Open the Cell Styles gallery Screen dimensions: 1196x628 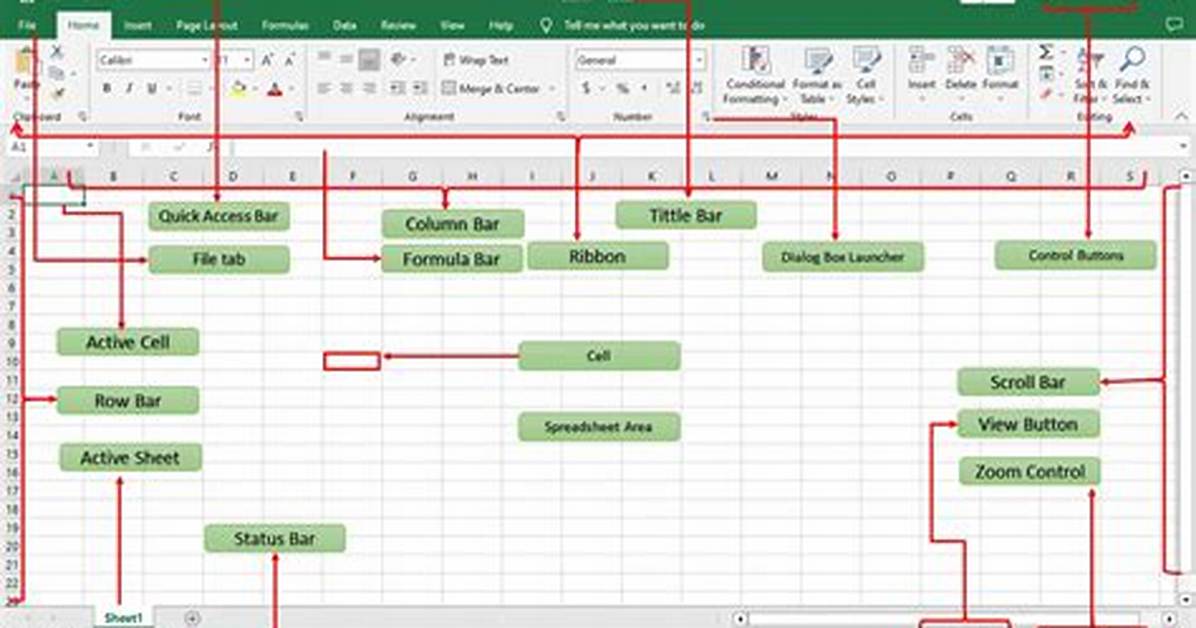pyautogui.click(x=865, y=76)
